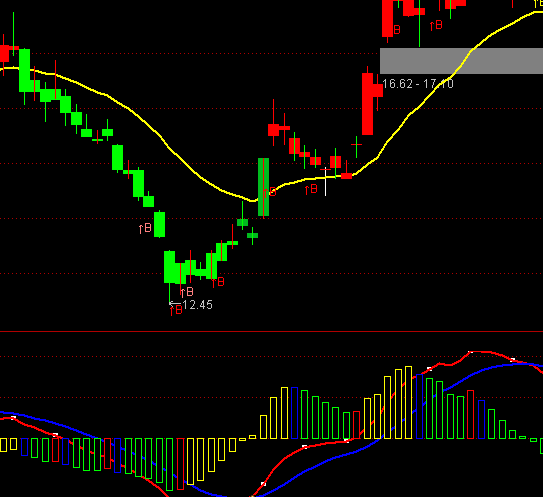The image size is (543, 497).
Task: Click the white crosshair candle marker
Action: [326, 182]
